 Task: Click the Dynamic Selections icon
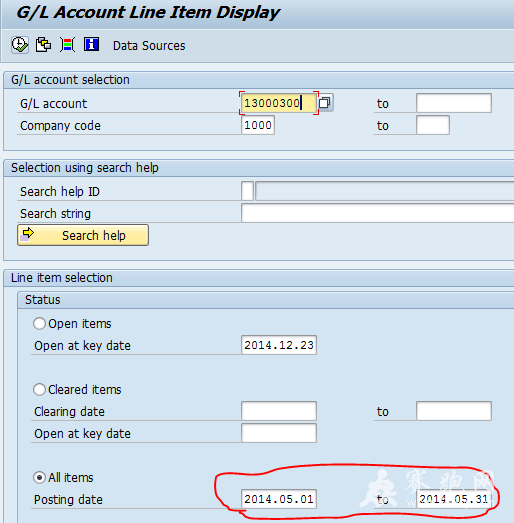67,45
